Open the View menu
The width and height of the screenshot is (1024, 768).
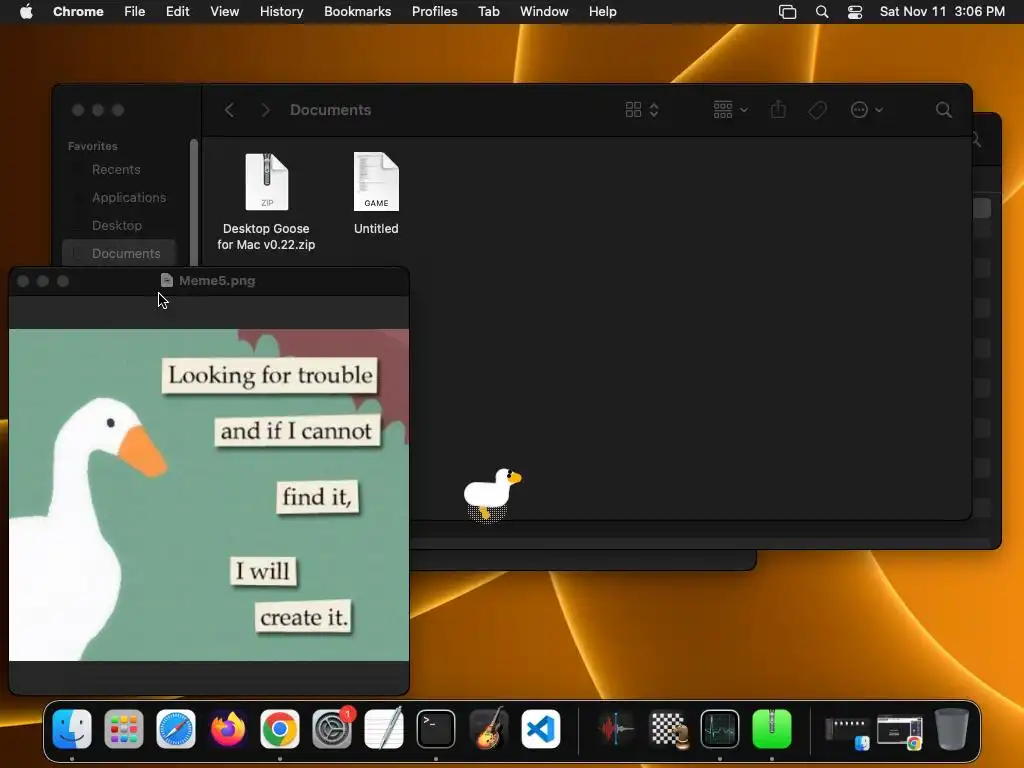[x=224, y=11]
